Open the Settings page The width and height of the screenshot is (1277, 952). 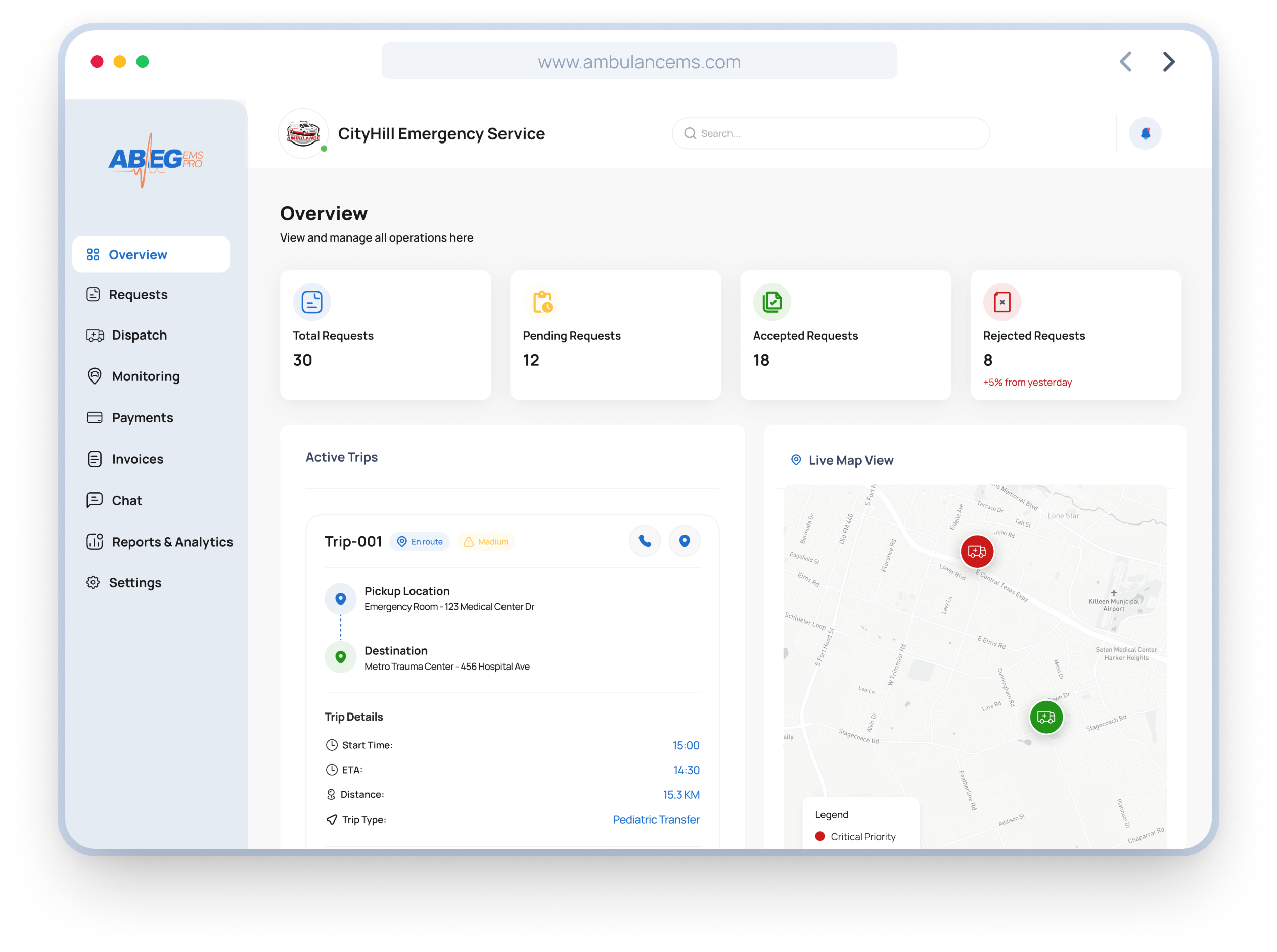135,583
